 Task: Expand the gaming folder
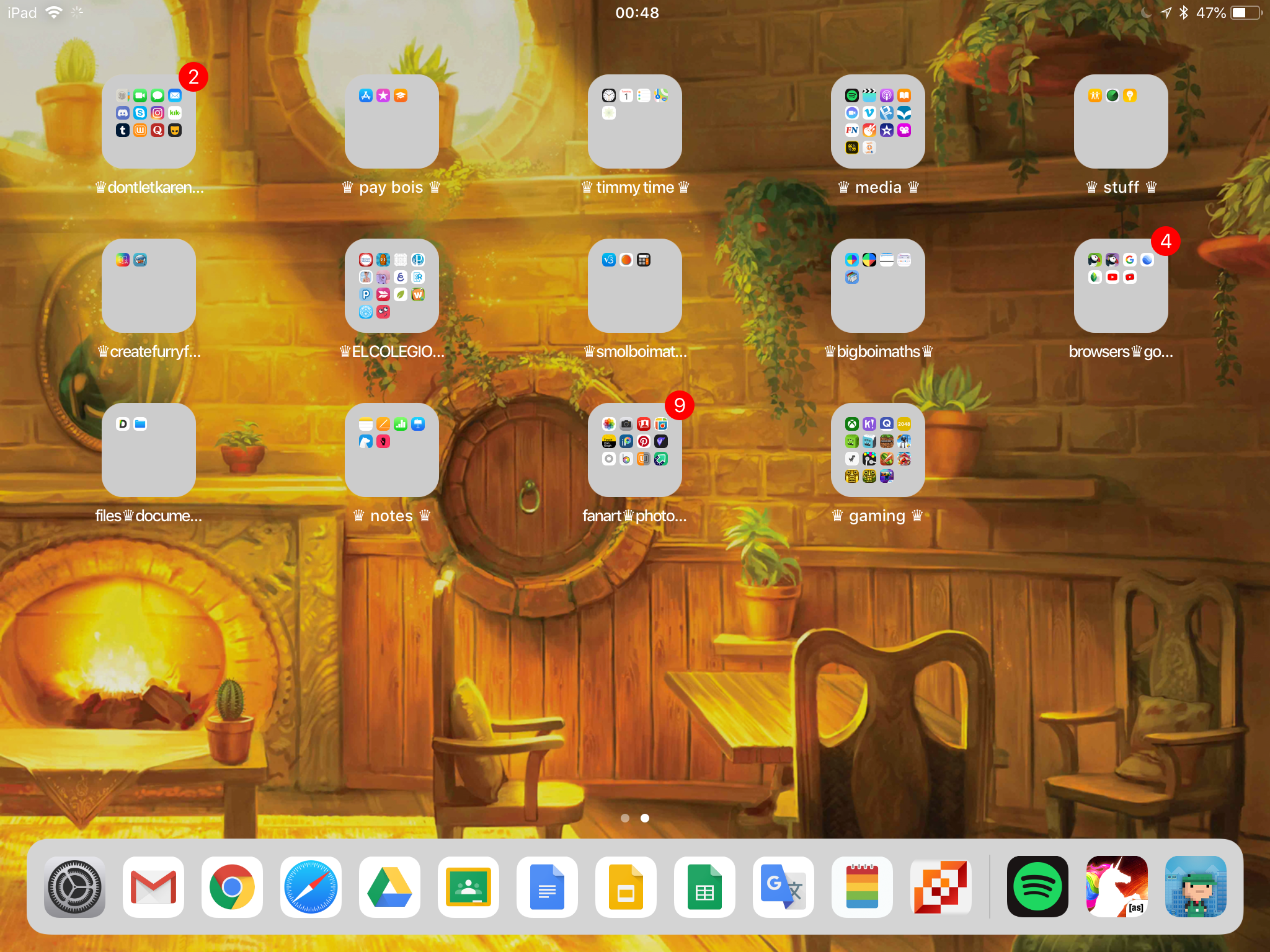coord(878,450)
